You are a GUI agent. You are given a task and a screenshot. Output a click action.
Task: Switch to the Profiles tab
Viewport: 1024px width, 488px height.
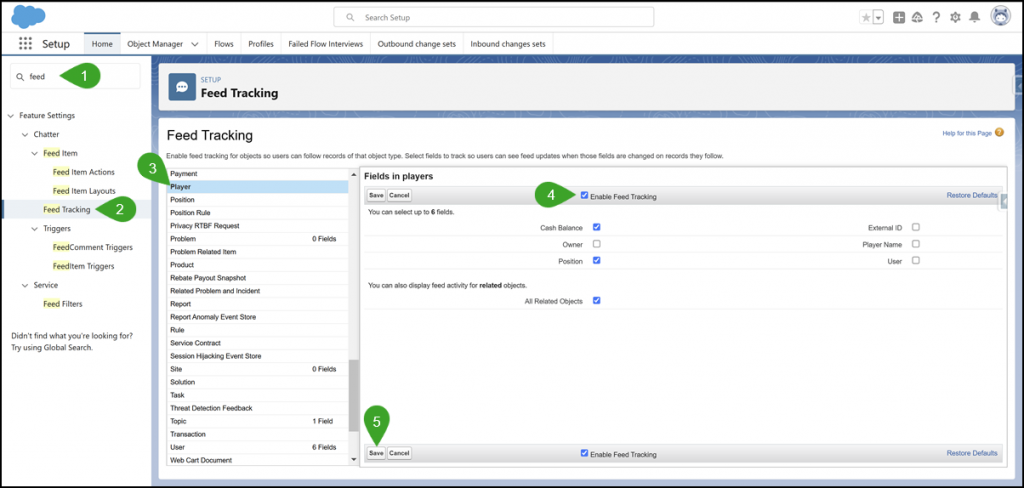tap(261, 44)
